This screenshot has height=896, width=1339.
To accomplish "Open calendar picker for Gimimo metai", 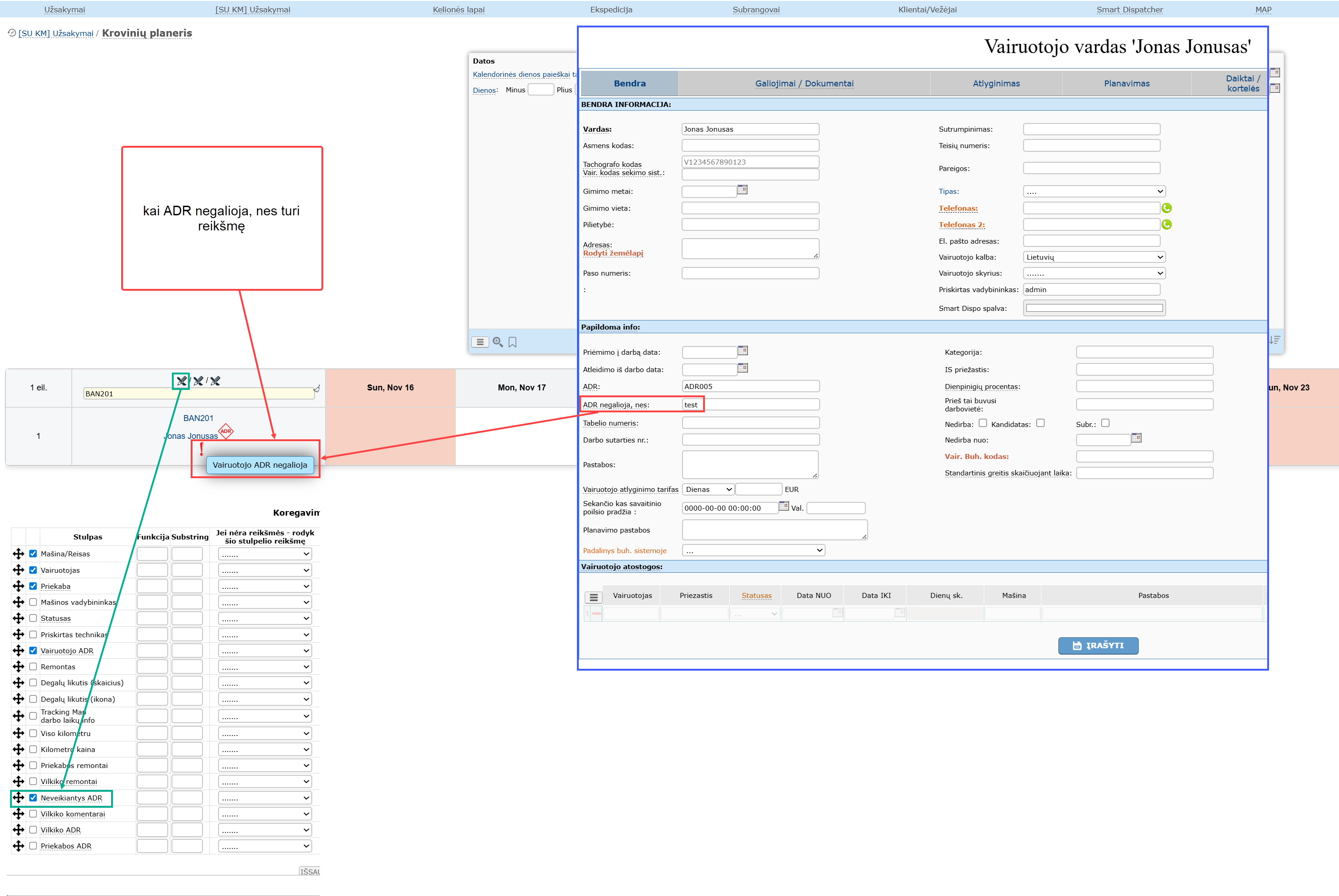I will coord(742,190).
